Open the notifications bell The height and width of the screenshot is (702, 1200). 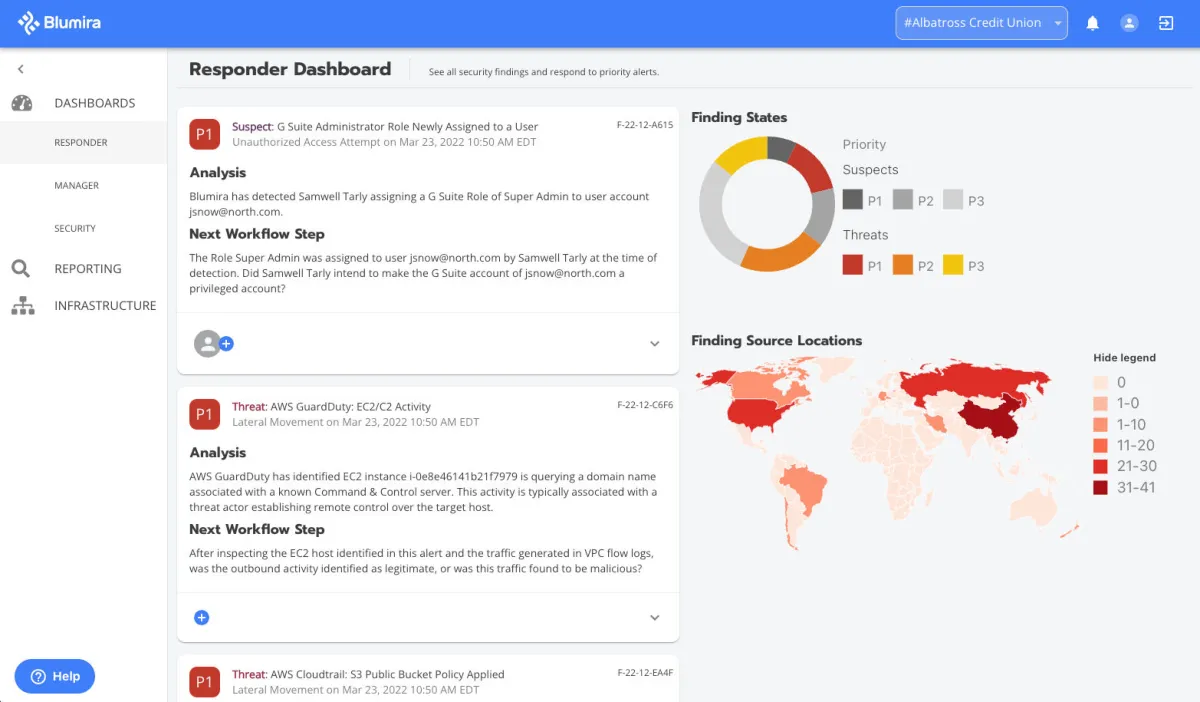pos(1093,23)
